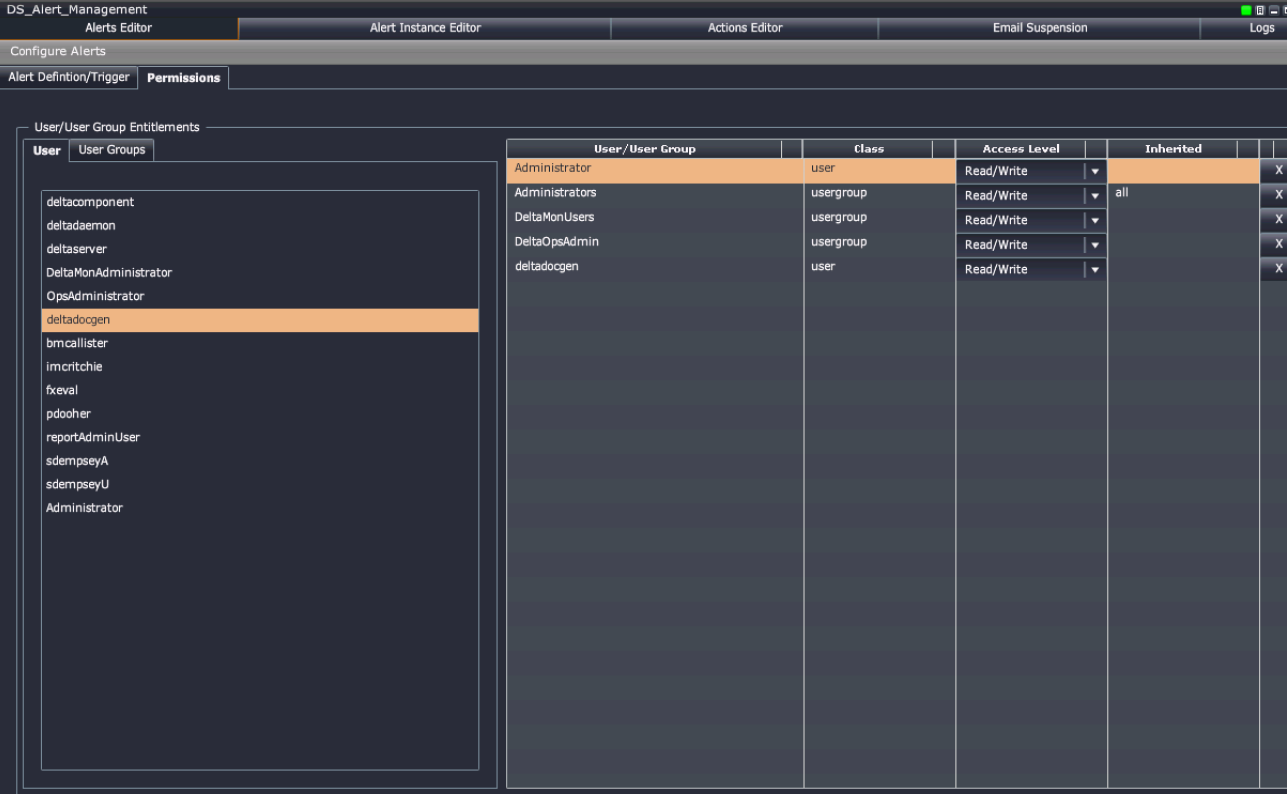Select the Permissions tab

[184, 78]
